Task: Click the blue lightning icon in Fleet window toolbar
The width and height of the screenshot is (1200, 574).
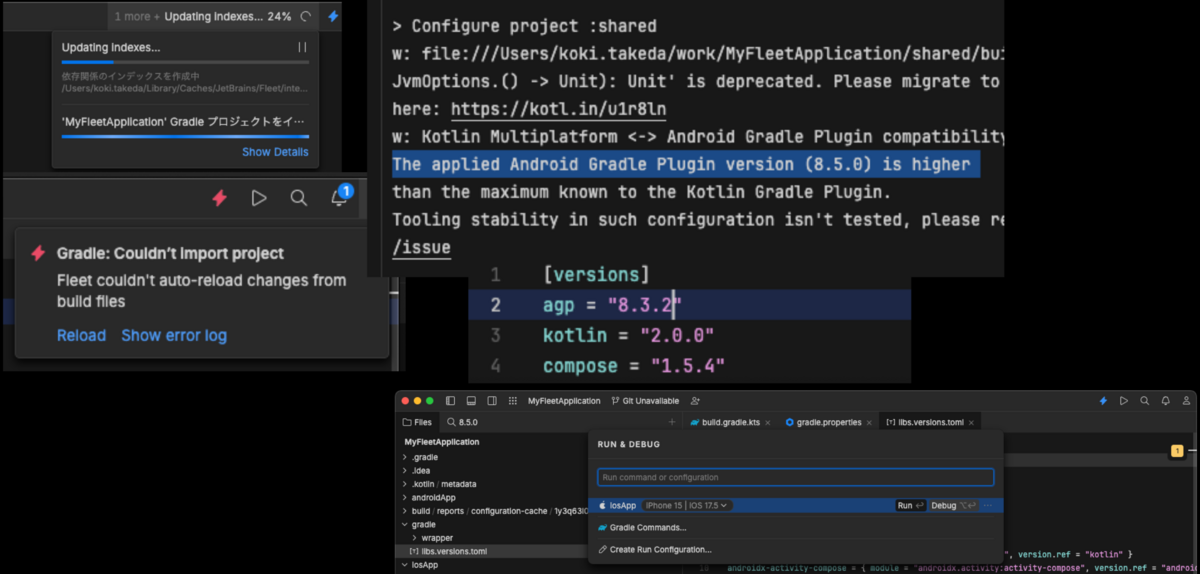Action: (1104, 401)
